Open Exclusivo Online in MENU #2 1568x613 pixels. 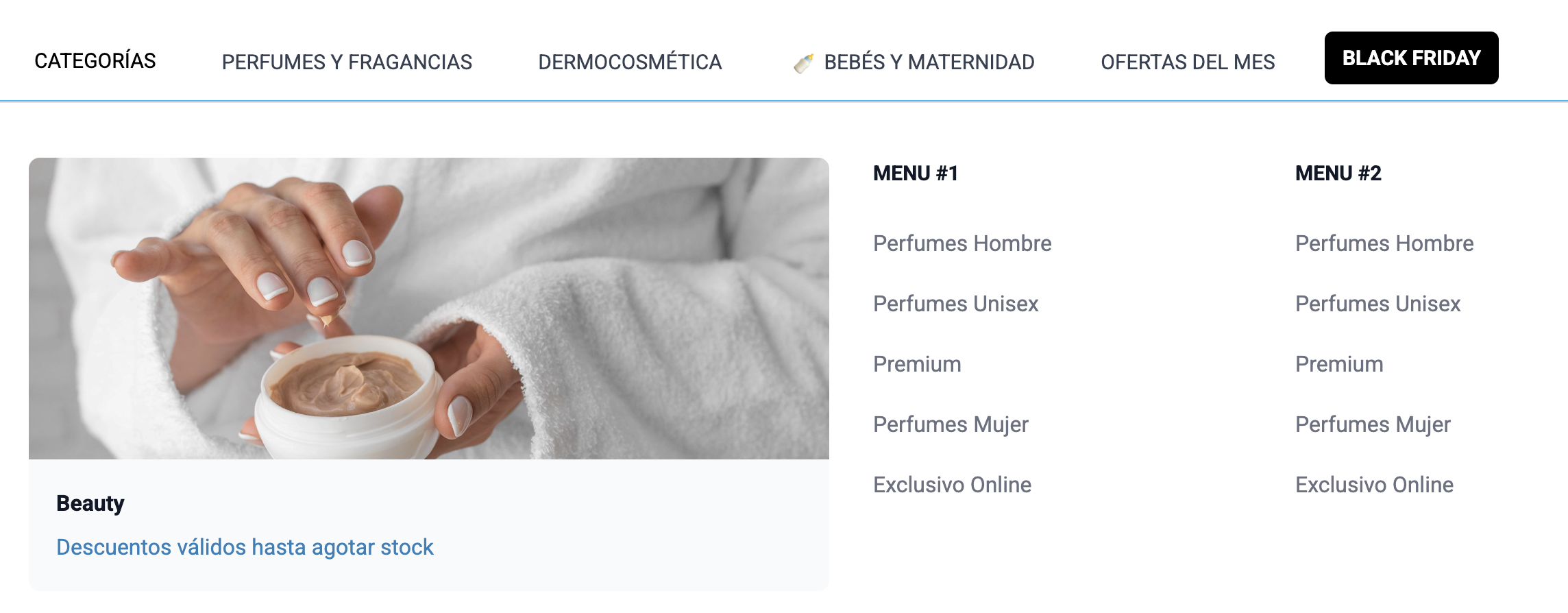pos(1374,485)
